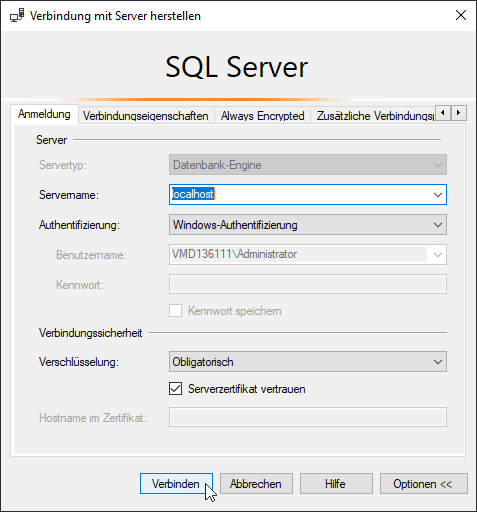This screenshot has width=477, height=512.
Task: Switch to the Anmeldung tab
Action: tap(44, 114)
